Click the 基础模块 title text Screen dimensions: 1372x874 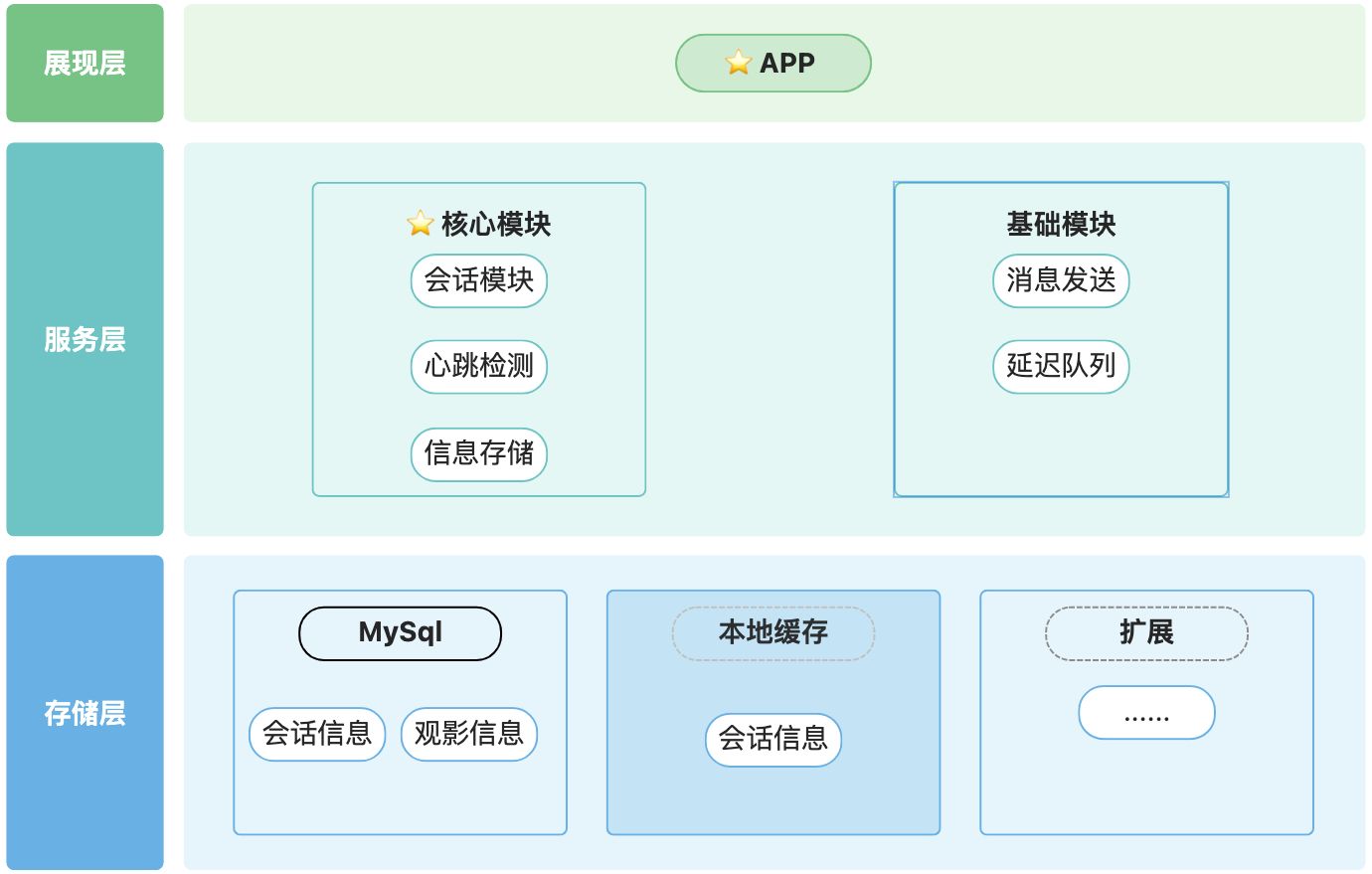point(1061,225)
